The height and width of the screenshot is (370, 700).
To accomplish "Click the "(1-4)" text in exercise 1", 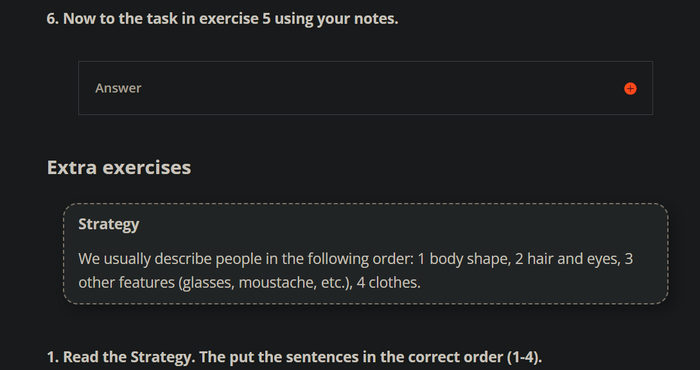I will tap(524, 357).
